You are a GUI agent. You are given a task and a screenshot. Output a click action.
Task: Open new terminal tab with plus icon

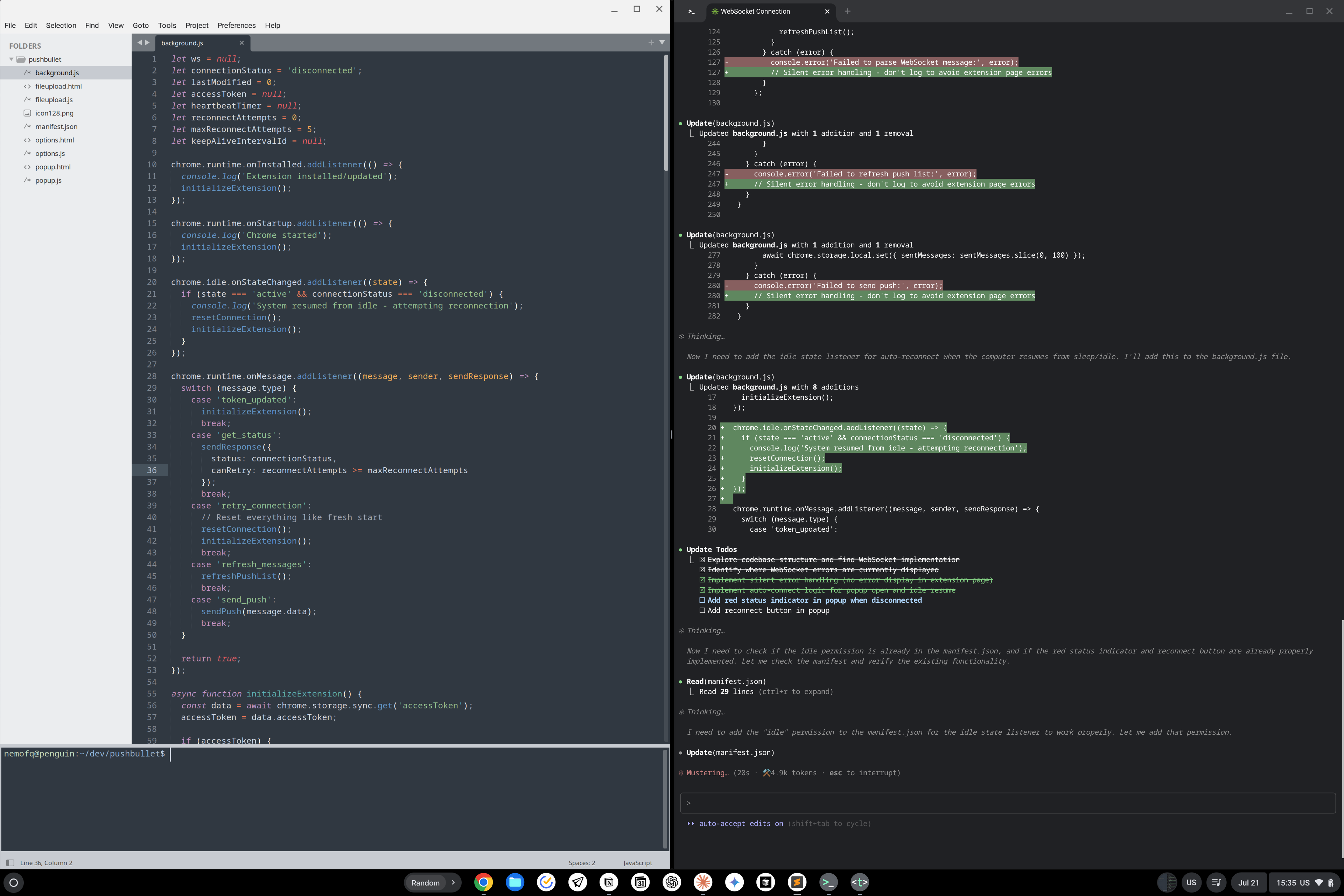pos(847,12)
